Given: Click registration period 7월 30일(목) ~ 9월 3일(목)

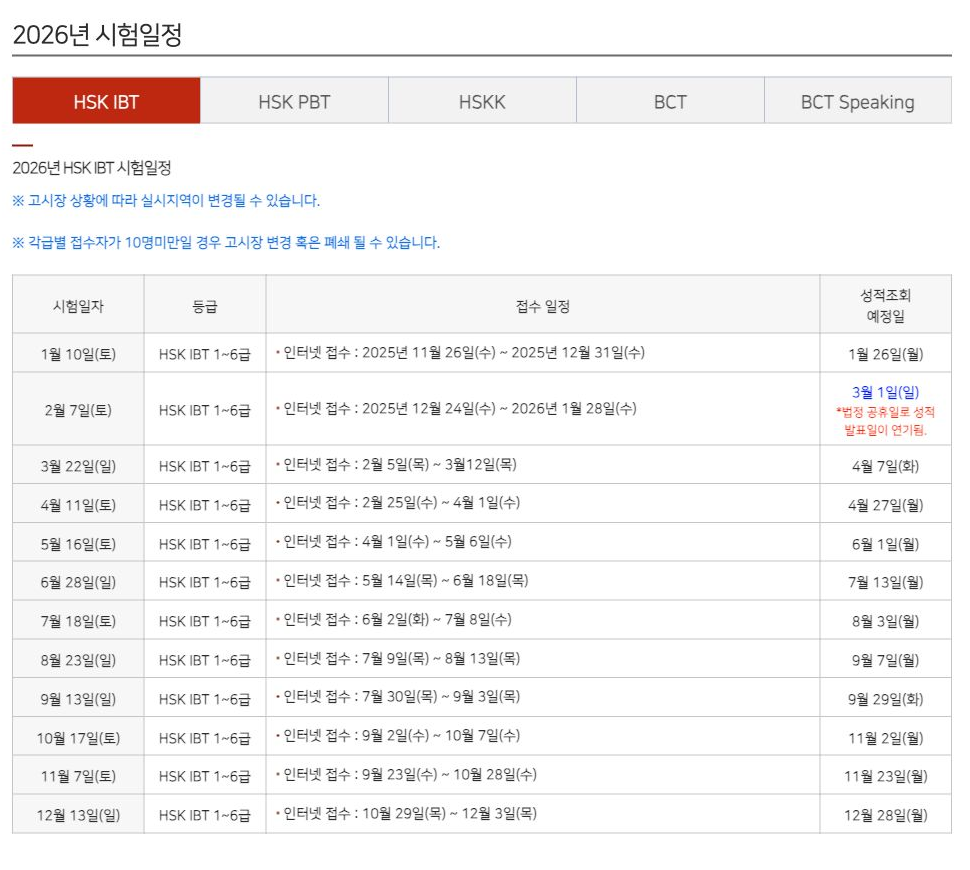Looking at the screenshot, I should coord(398,697).
